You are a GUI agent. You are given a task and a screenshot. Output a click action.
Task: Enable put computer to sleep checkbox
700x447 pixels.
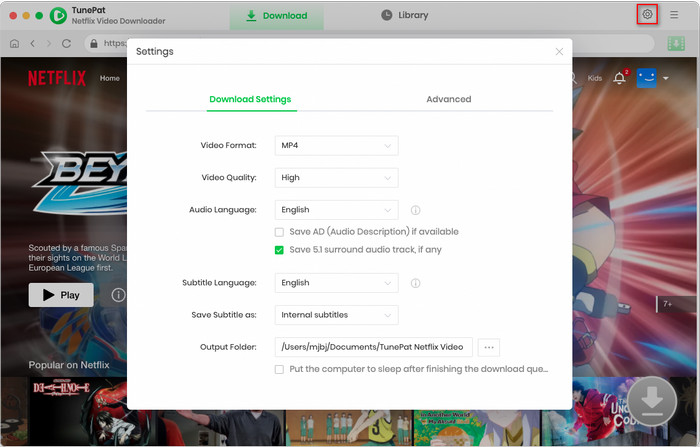click(280, 369)
